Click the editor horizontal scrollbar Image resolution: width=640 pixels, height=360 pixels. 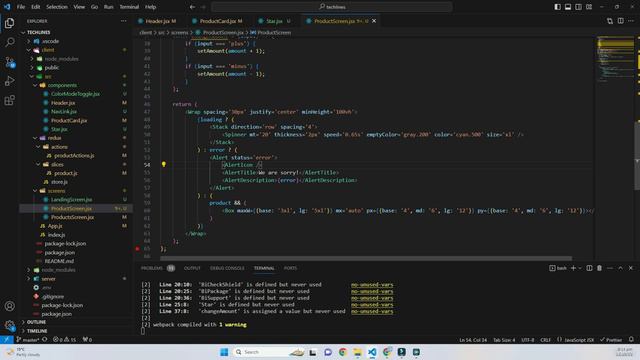coord(366,258)
